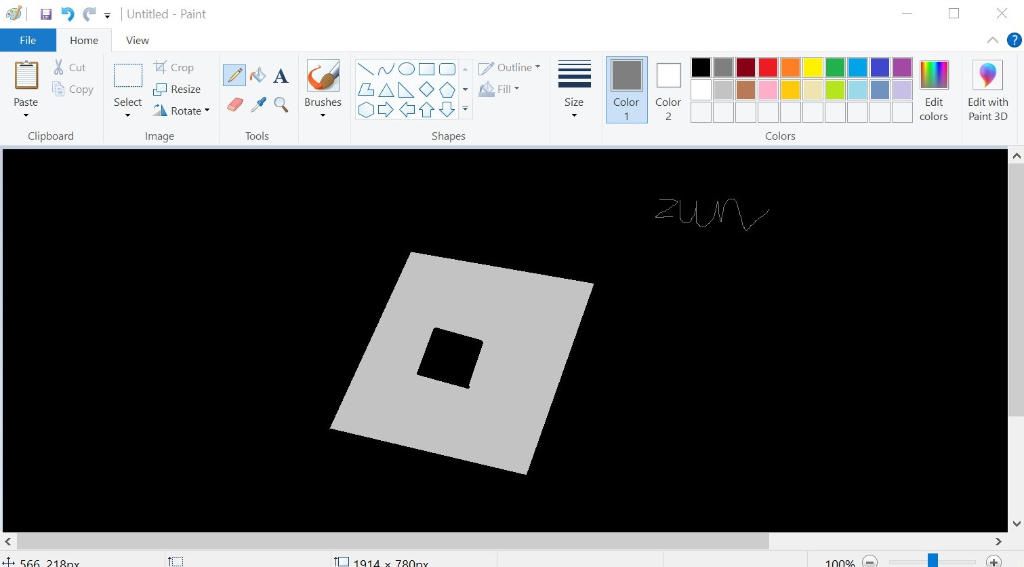
Task: Expand the Select dropdown arrow
Action: pyautogui.click(x=127, y=116)
